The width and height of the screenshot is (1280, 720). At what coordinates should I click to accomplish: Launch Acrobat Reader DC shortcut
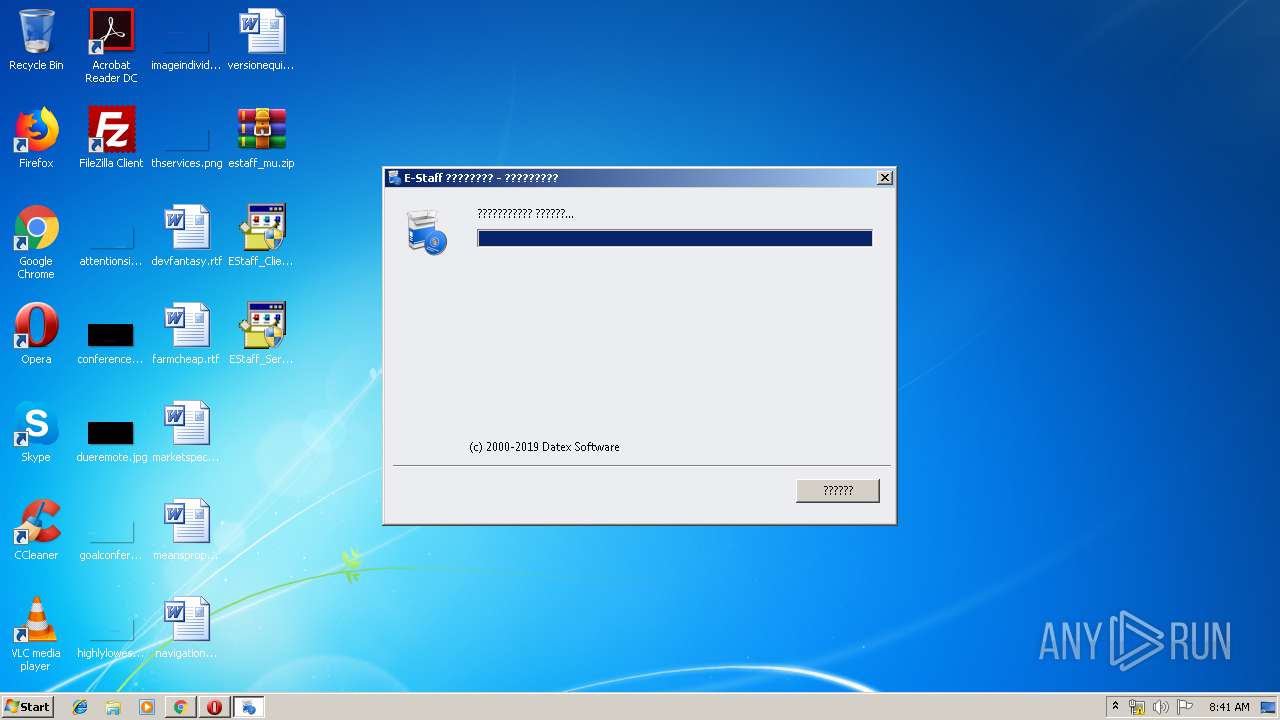(x=111, y=46)
